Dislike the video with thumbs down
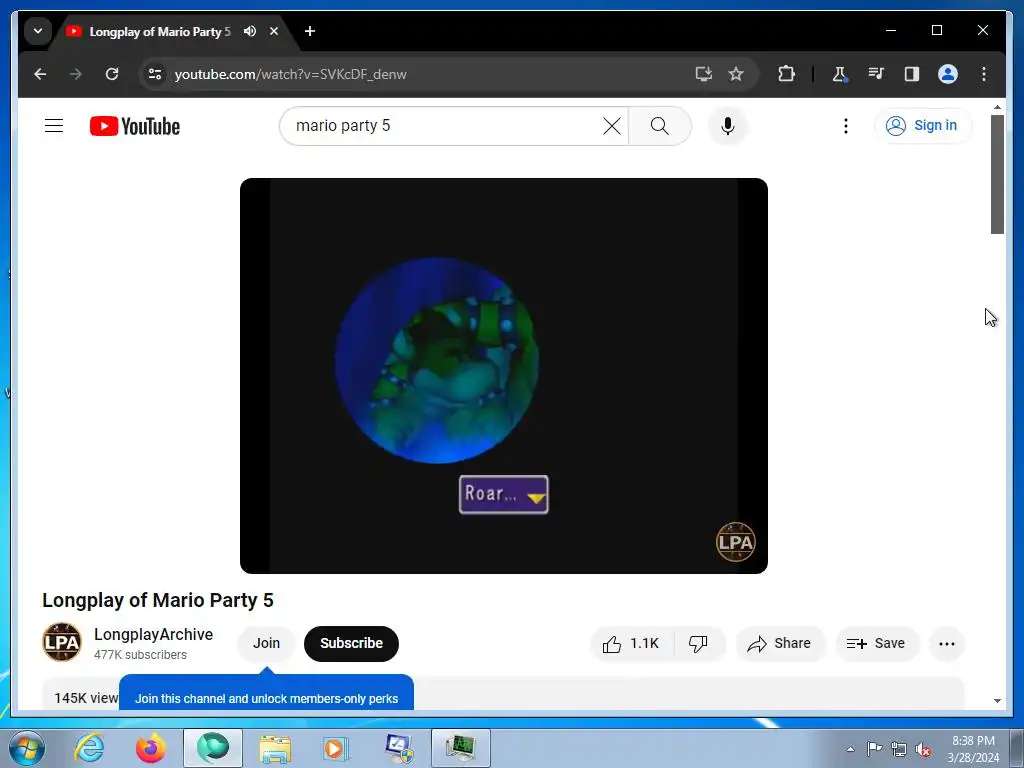1024x768 pixels. [698, 644]
